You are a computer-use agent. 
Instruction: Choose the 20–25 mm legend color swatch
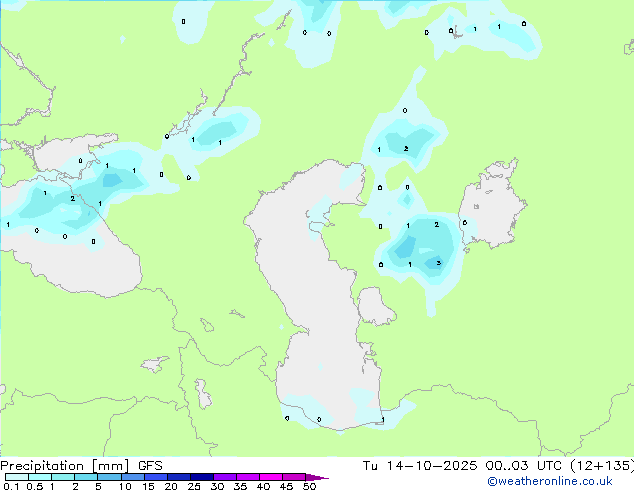tap(178, 477)
